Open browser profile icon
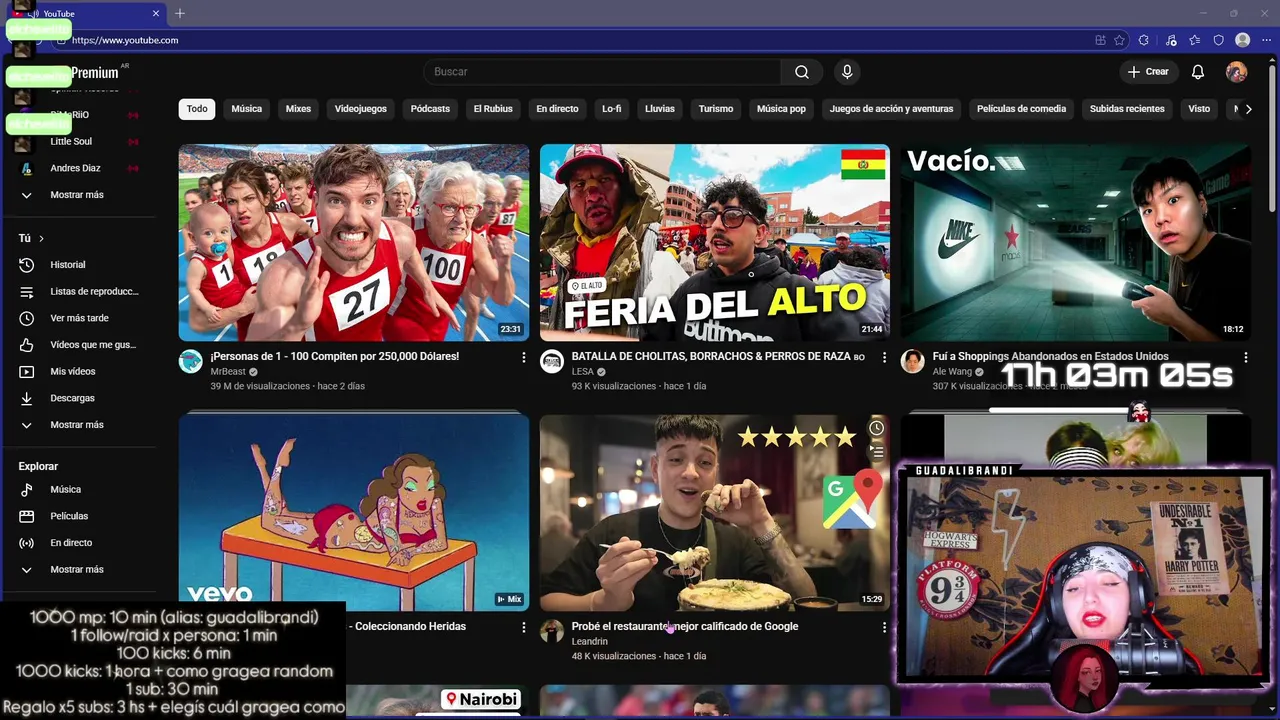 [x=1243, y=40]
